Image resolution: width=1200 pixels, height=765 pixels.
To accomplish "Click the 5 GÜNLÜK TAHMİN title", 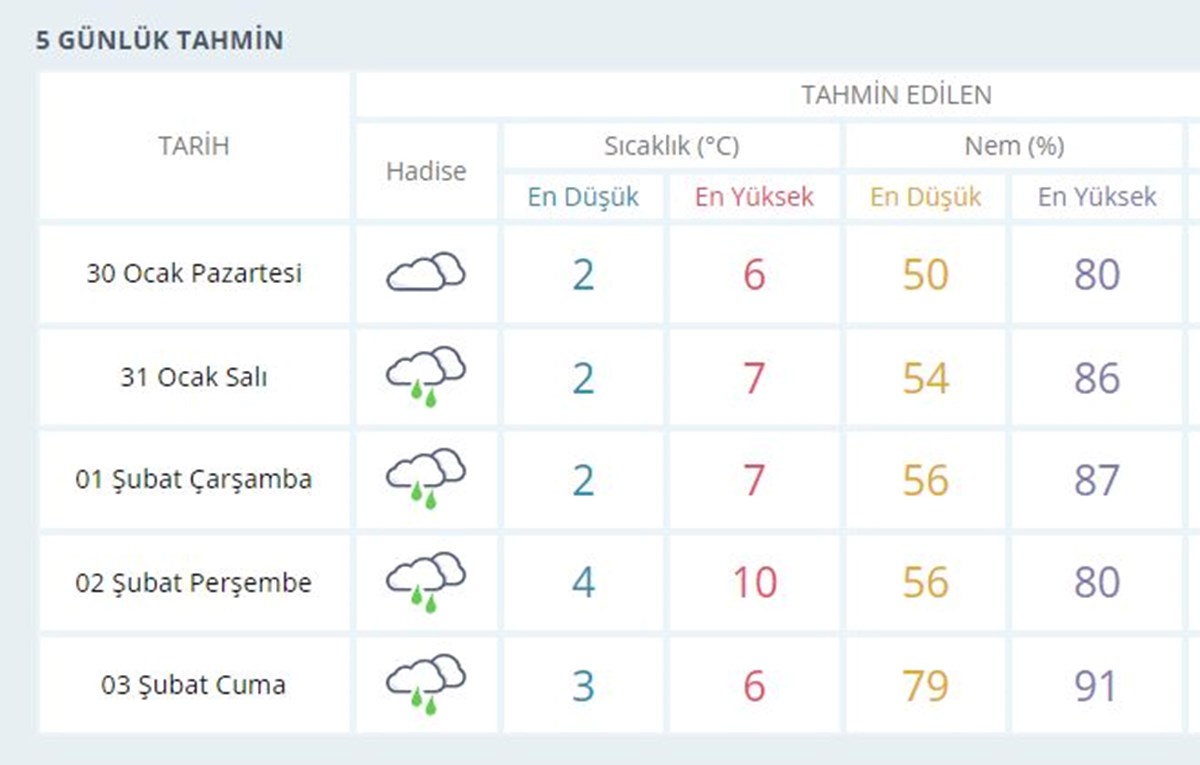I will [x=160, y=41].
